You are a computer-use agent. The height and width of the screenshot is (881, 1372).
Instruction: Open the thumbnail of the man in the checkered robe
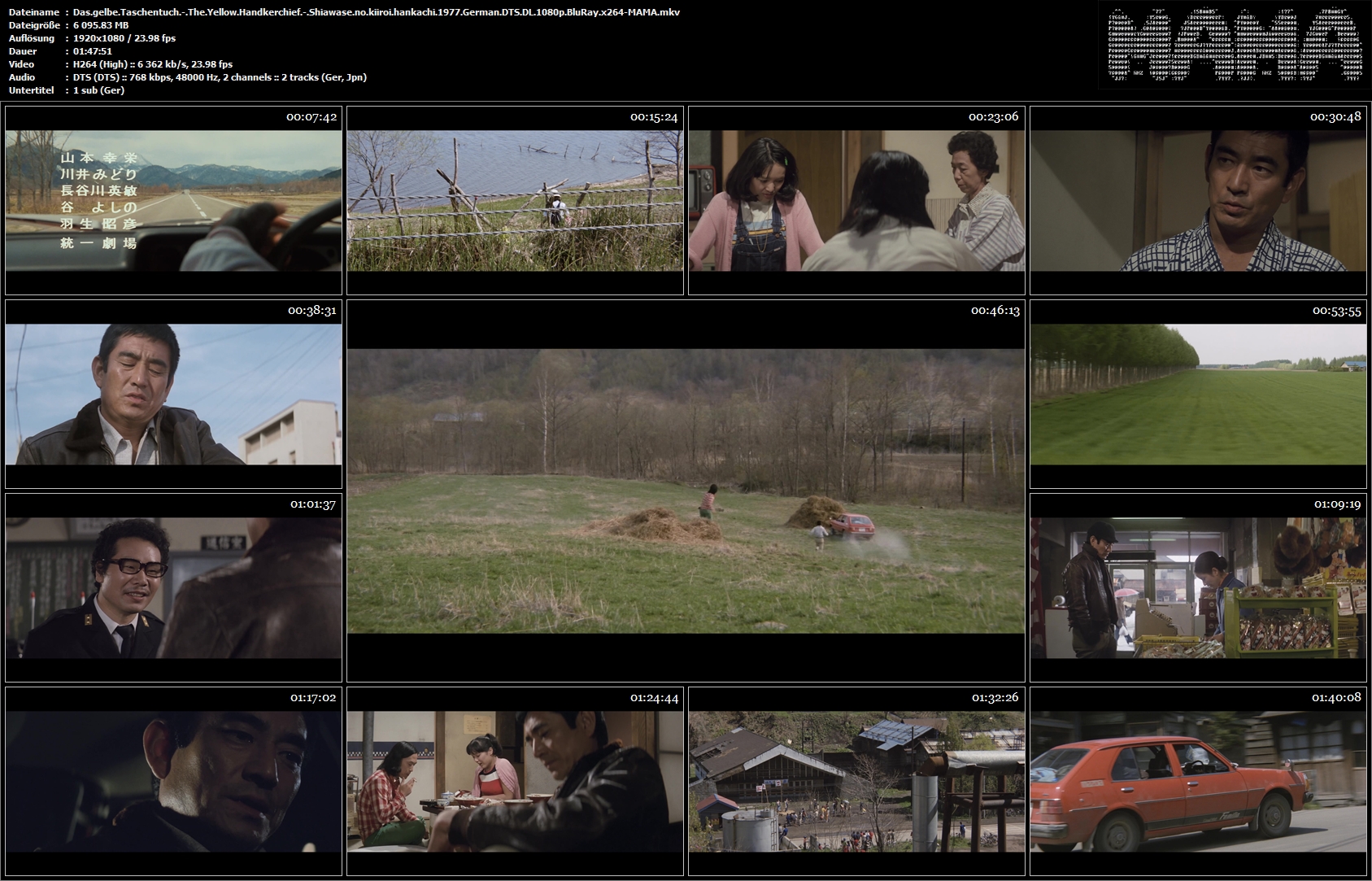coord(1198,200)
